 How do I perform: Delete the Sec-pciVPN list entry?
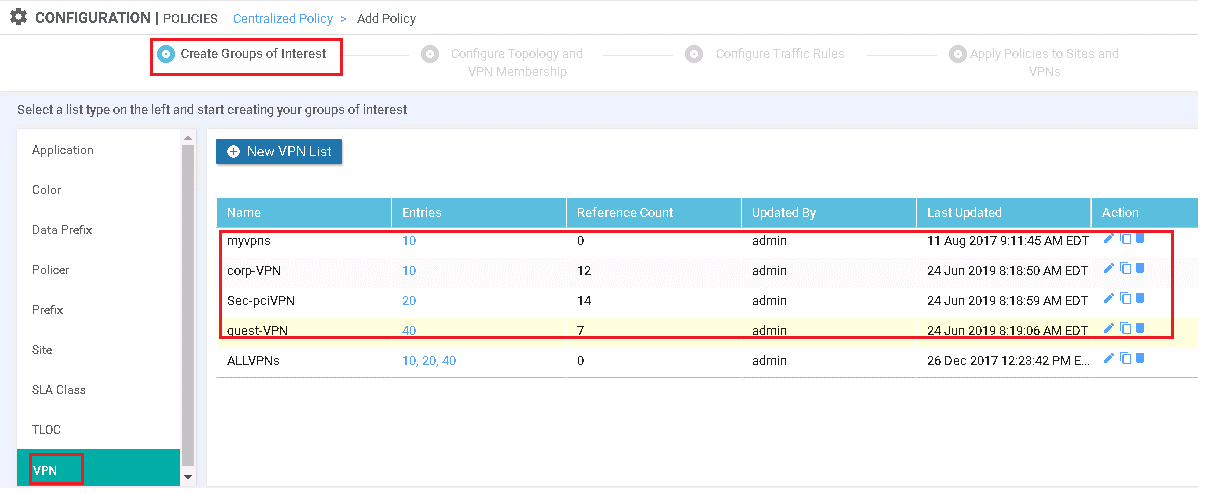click(1139, 298)
